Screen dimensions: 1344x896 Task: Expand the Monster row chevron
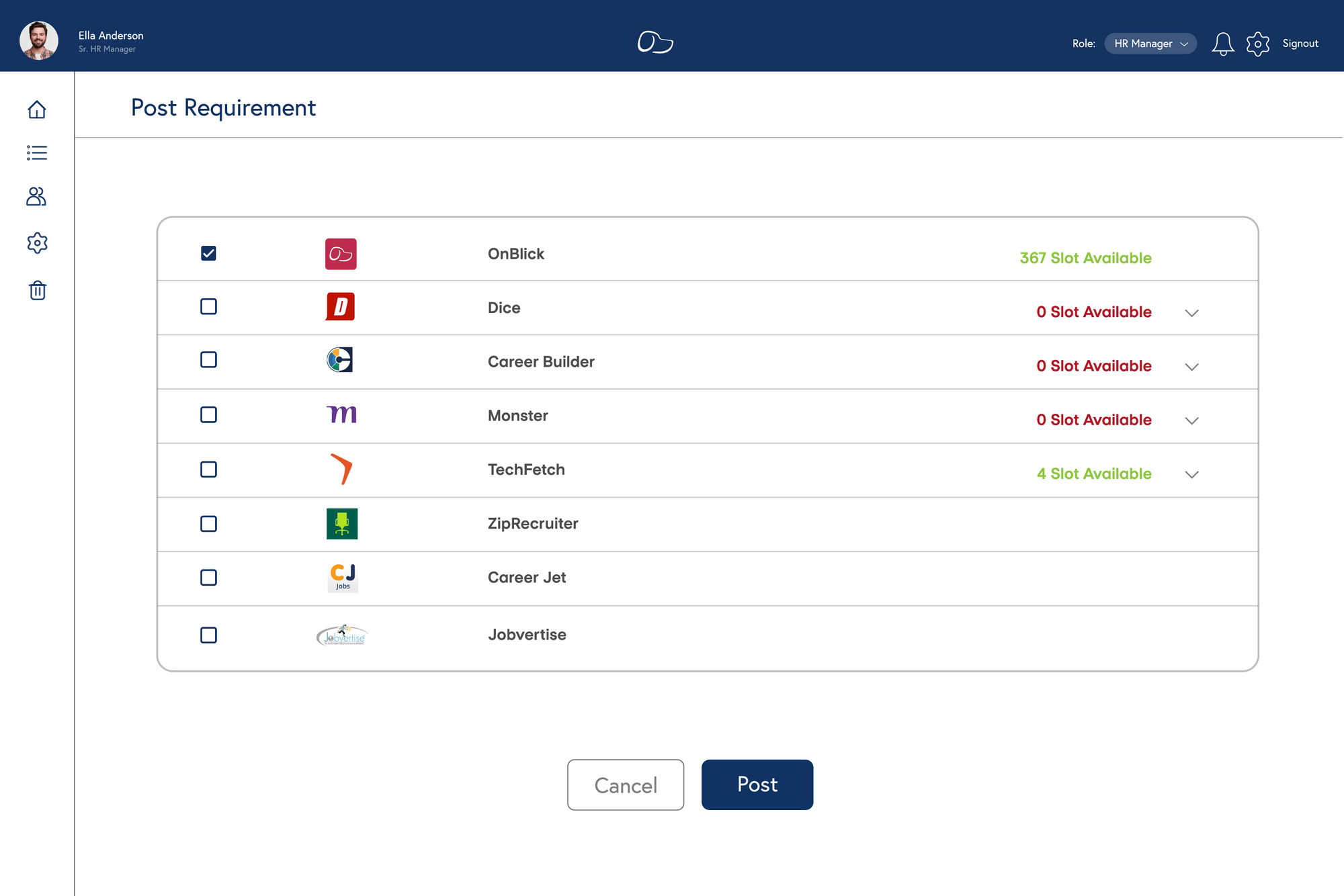(1191, 421)
